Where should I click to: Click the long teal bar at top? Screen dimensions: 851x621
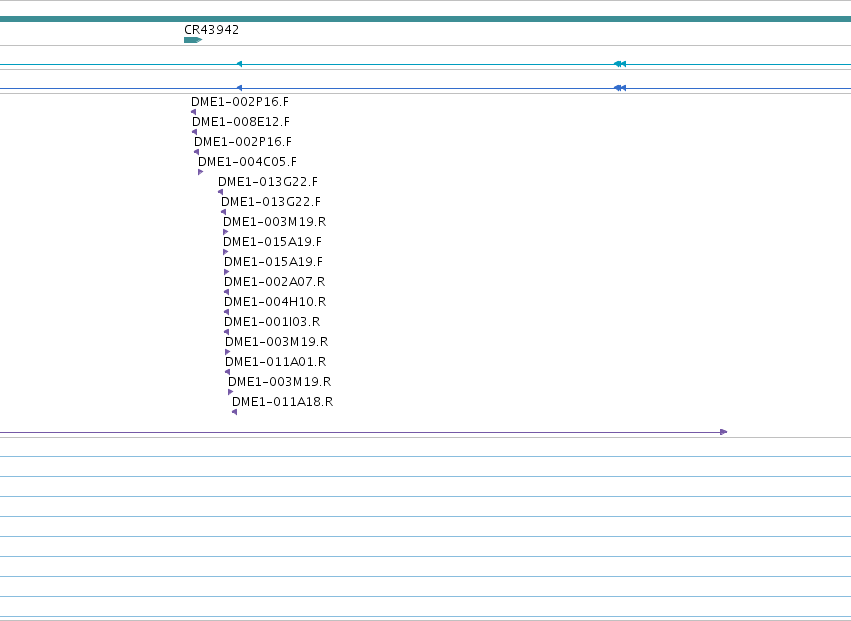click(426, 19)
